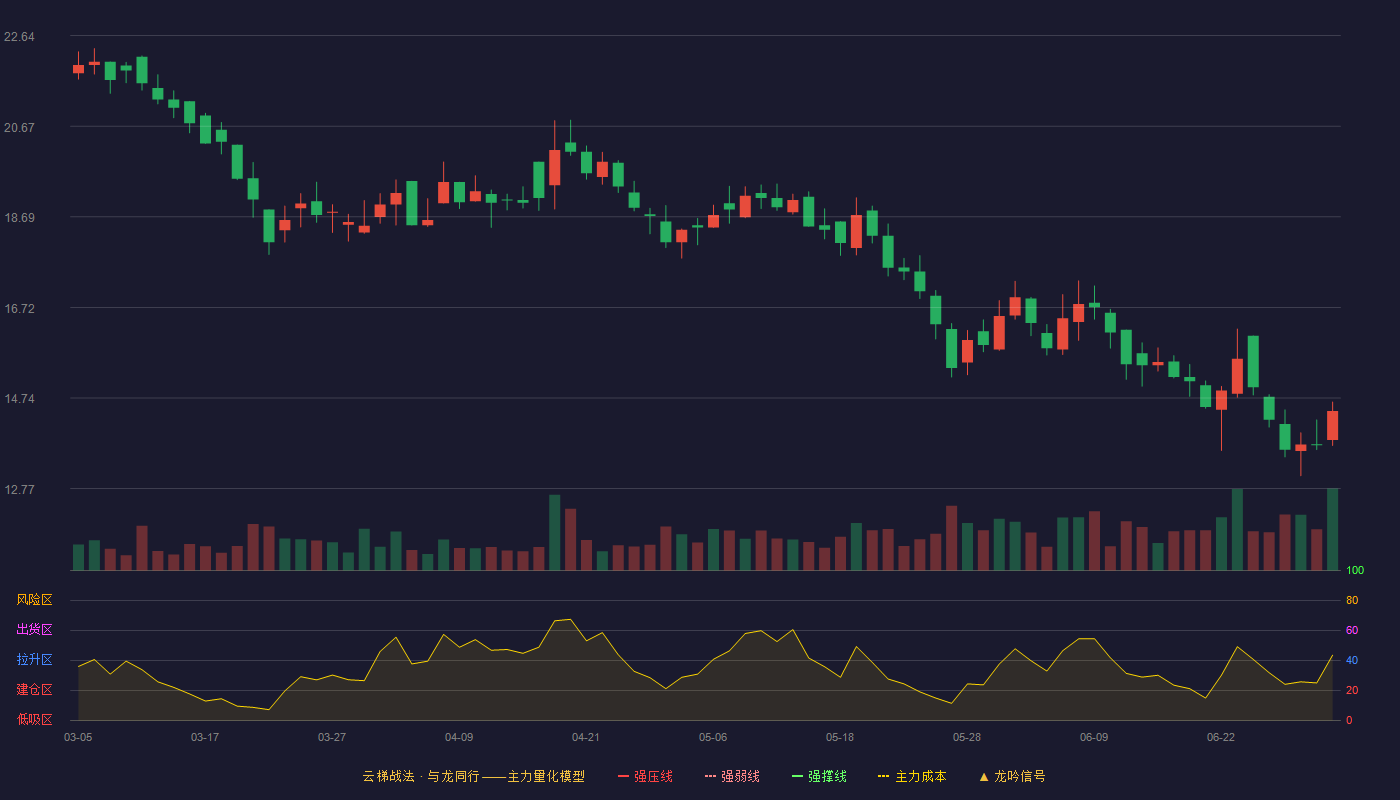1400x800 pixels.
Task: Select the 05-06 date label
Action: click(x=713, y=737)
